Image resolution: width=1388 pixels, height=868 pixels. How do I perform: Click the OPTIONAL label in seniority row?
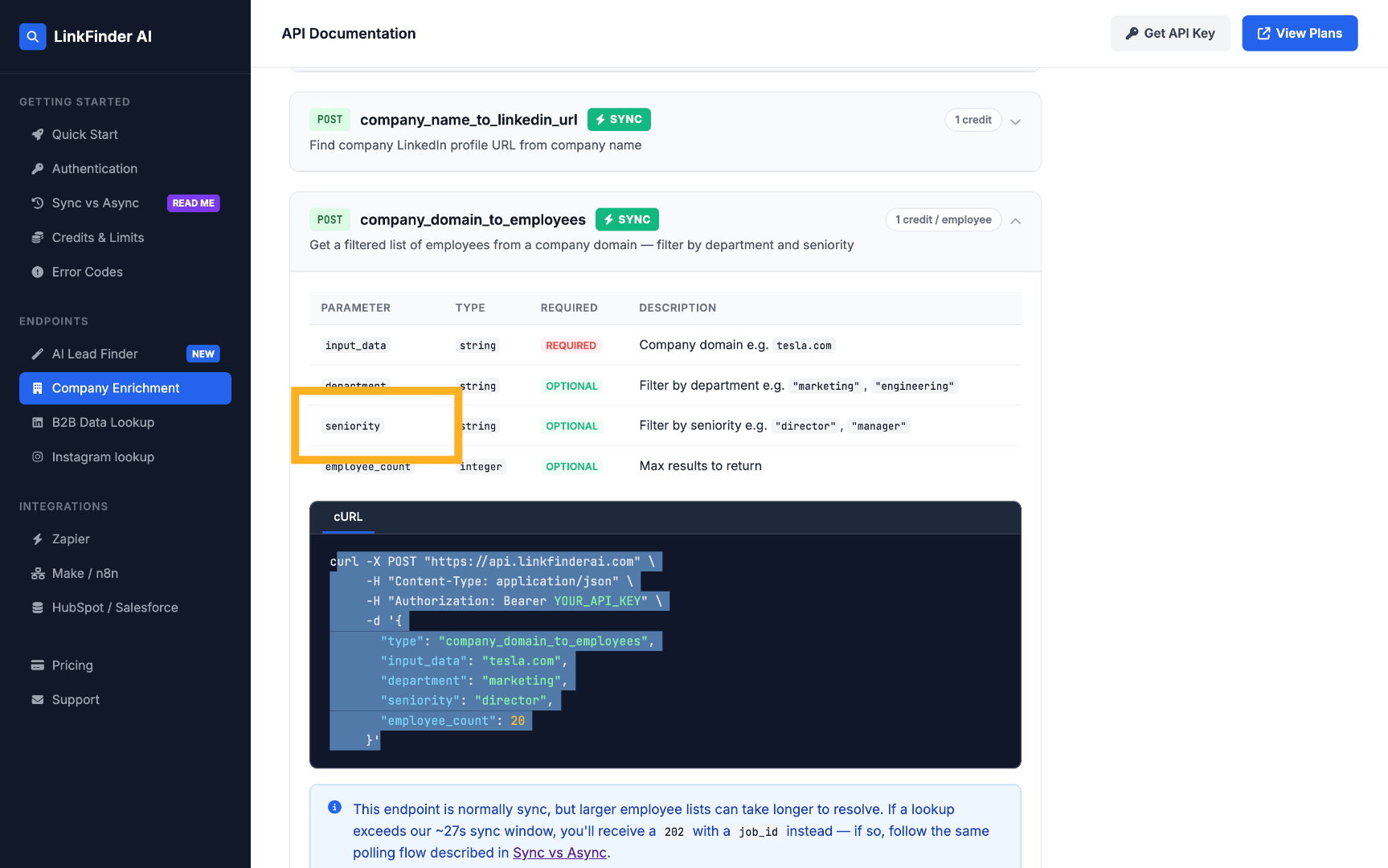click(x=571, y=426)
